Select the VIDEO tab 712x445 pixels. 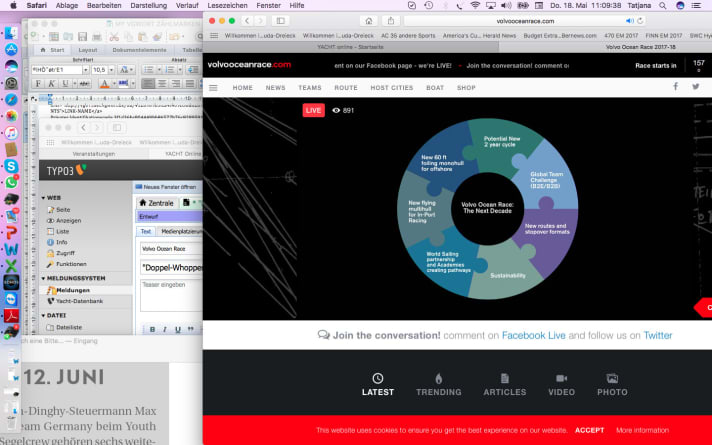(562, 385)
